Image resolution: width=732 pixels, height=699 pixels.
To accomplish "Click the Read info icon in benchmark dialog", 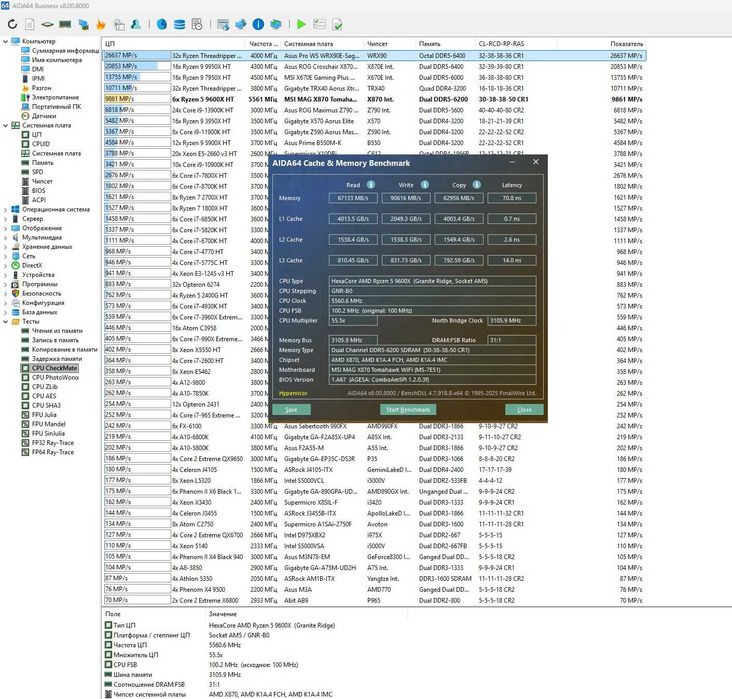I will 371,184.
